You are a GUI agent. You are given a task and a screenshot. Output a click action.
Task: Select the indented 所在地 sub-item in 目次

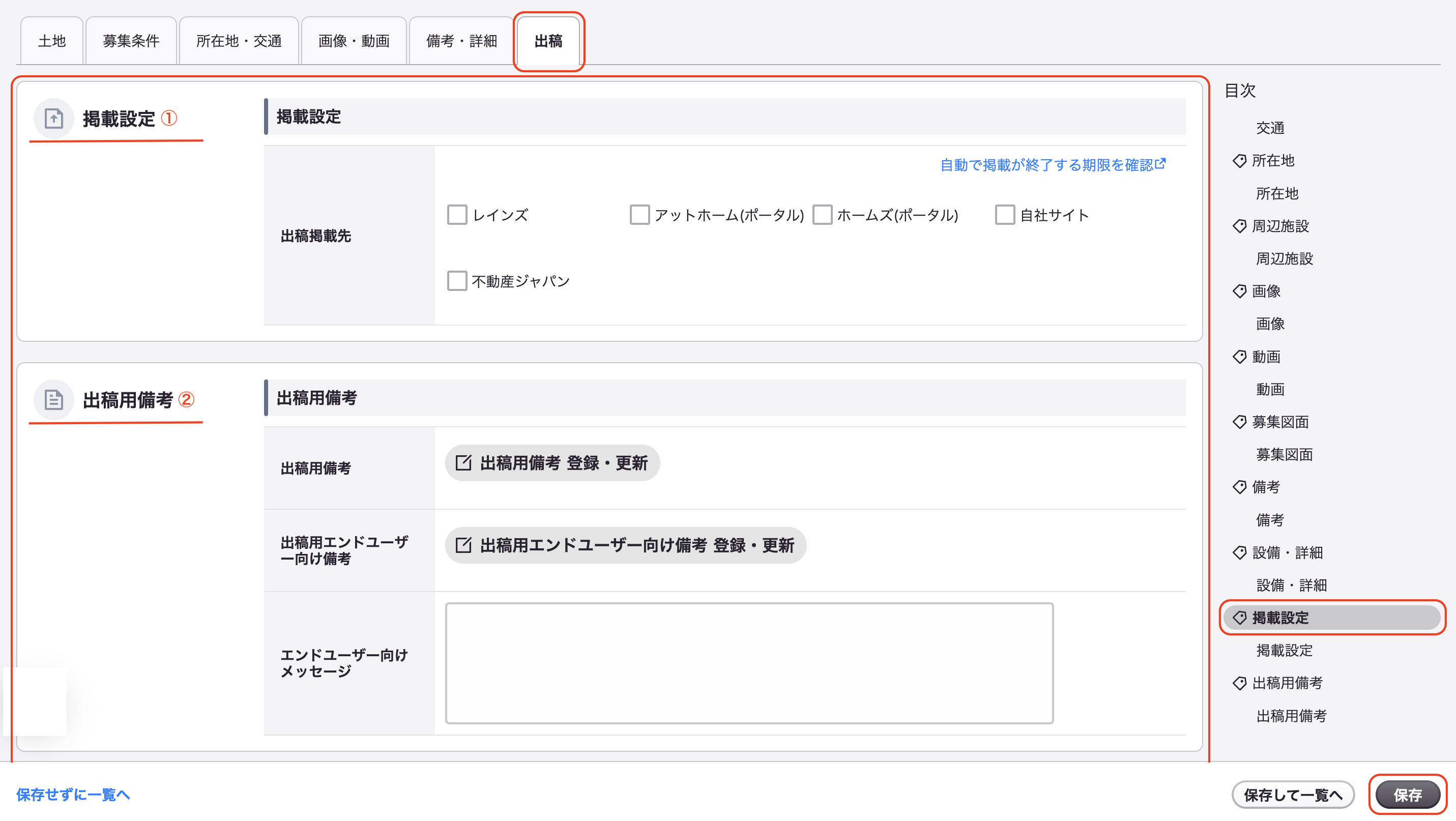coord(1277,193)
